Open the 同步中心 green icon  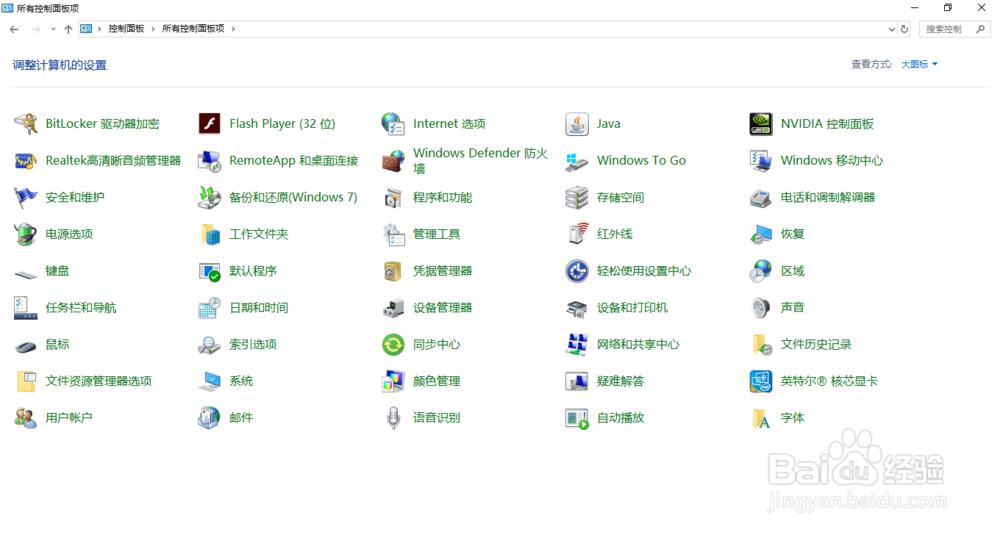tap(393, 344)
